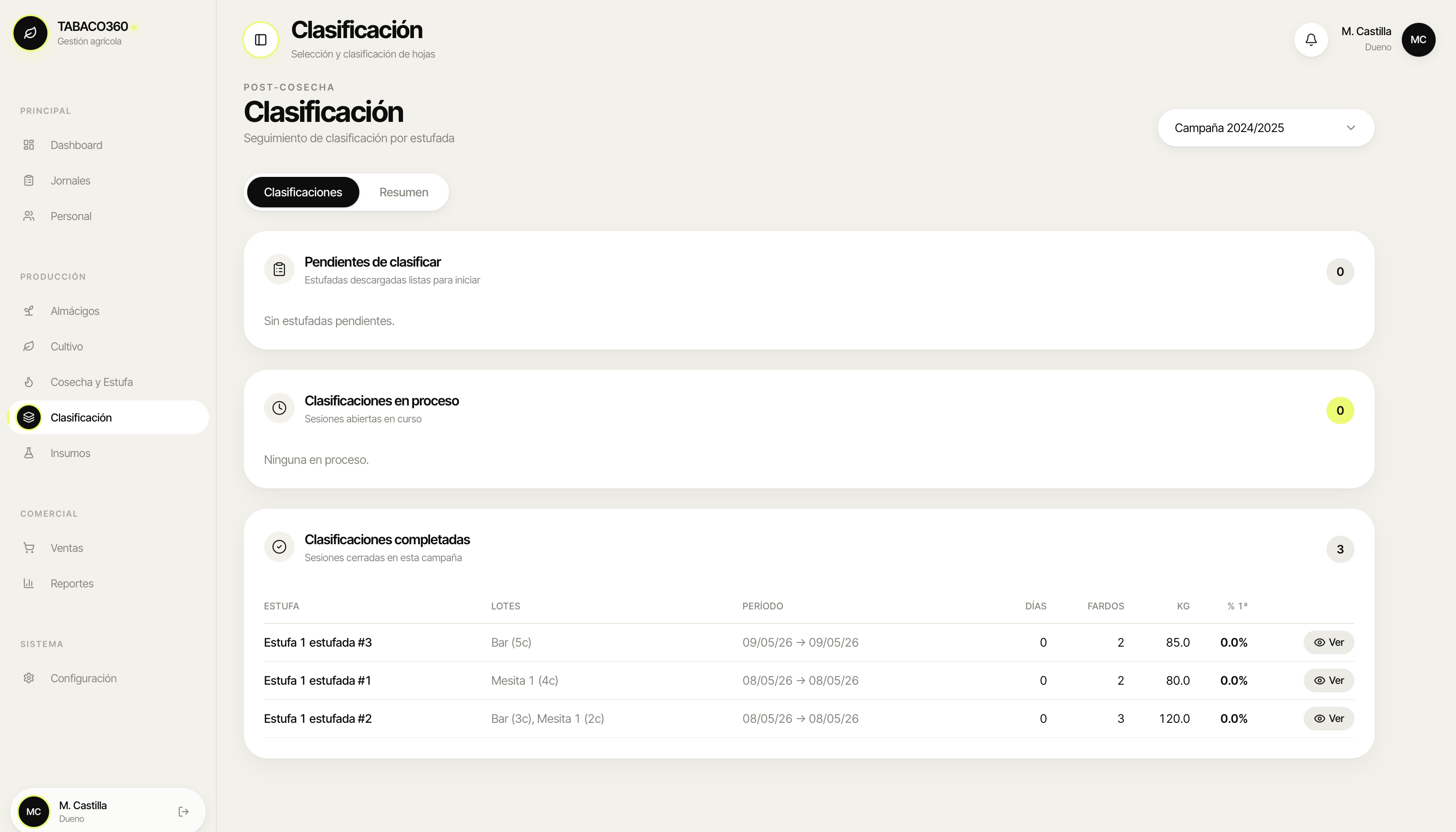Viewport: 1456px width, 832px height.
Task: Select Insumos in the sidebar
Action: (109, 453)
